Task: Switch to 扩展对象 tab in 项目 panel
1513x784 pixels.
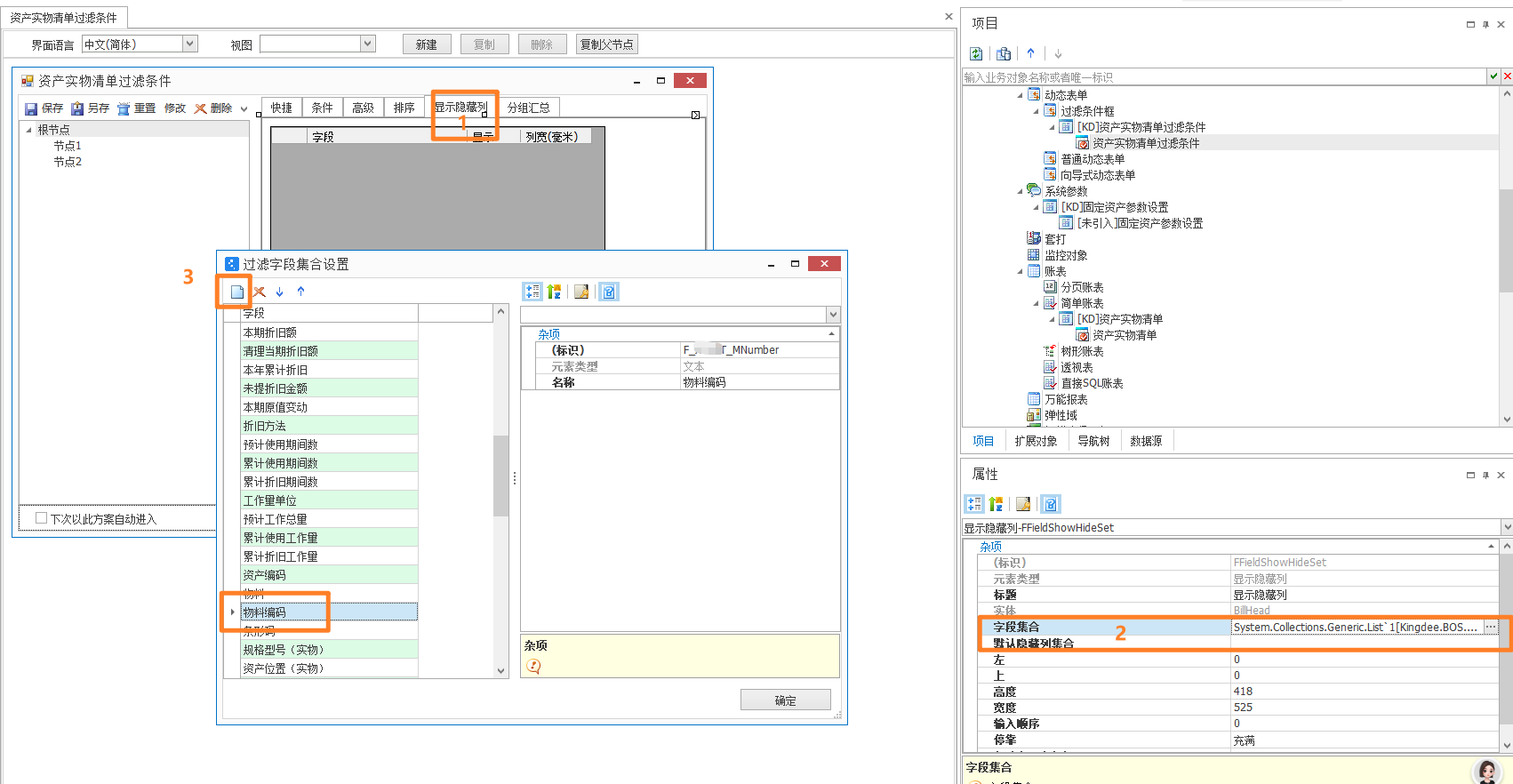Action: [1036, 441]
